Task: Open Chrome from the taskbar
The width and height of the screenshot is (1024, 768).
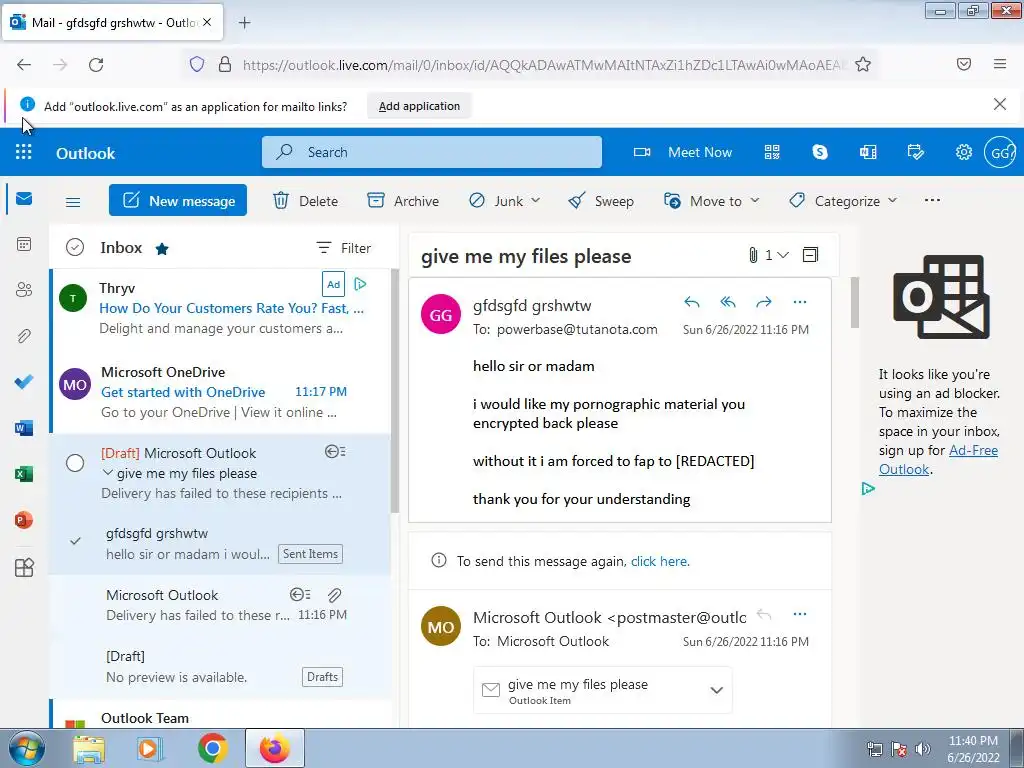Action: [x=212, y=748]
